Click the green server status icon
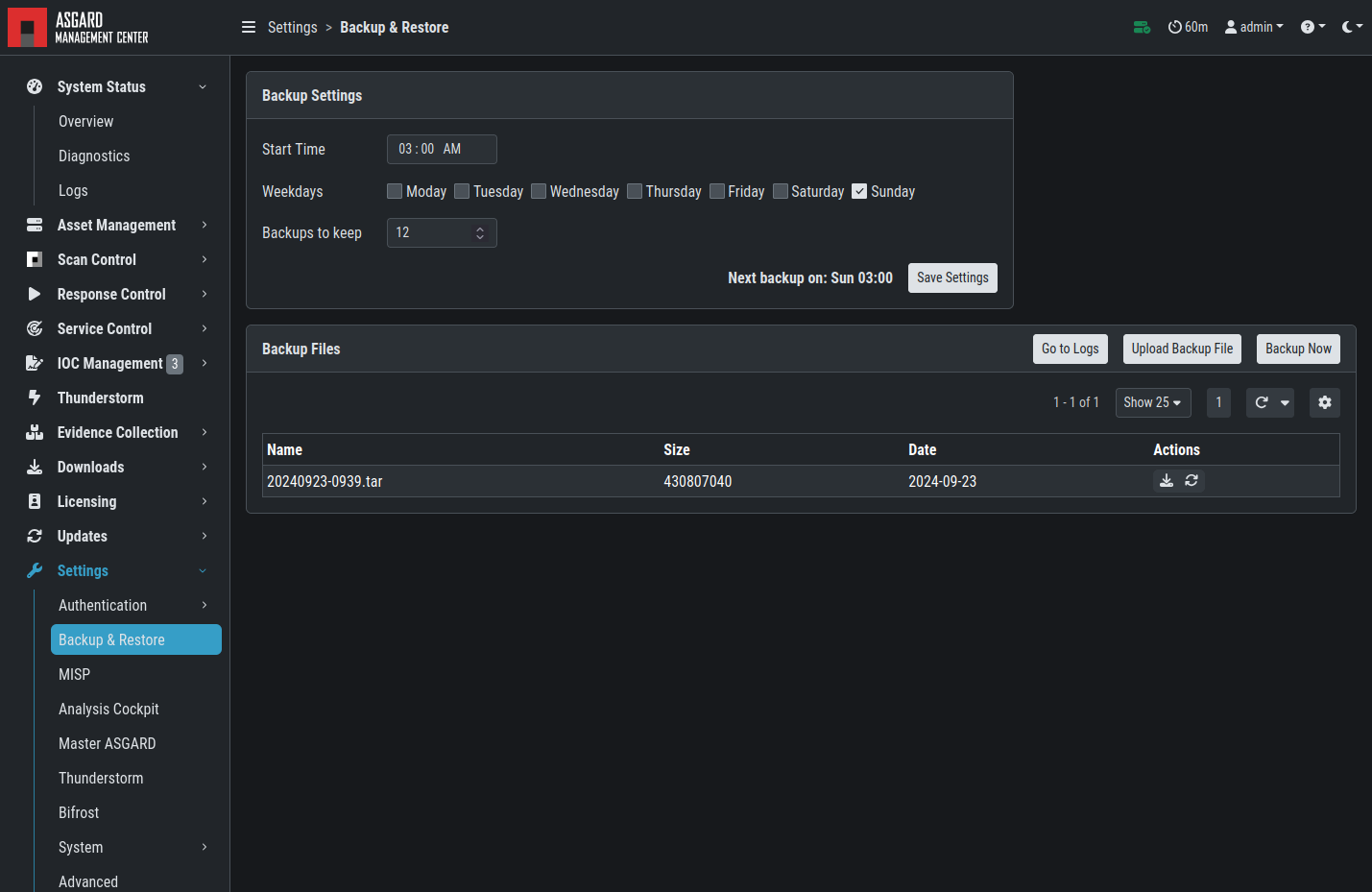The width and height of the screenshot is (1372, 892). click(x=1142, y=27)
